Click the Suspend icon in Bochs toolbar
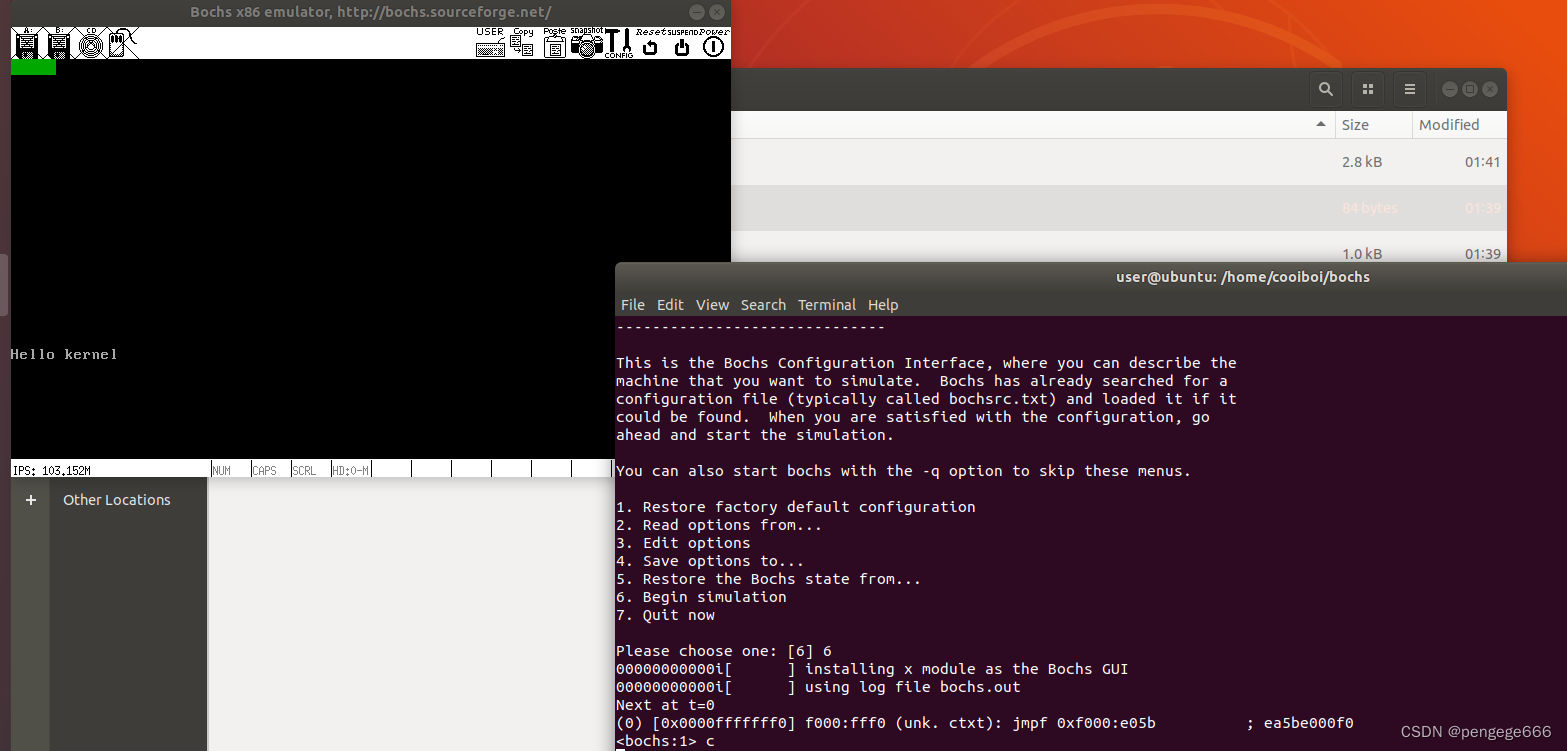Viewport: 1567px width, 751px height. click(x=682, y=43)
